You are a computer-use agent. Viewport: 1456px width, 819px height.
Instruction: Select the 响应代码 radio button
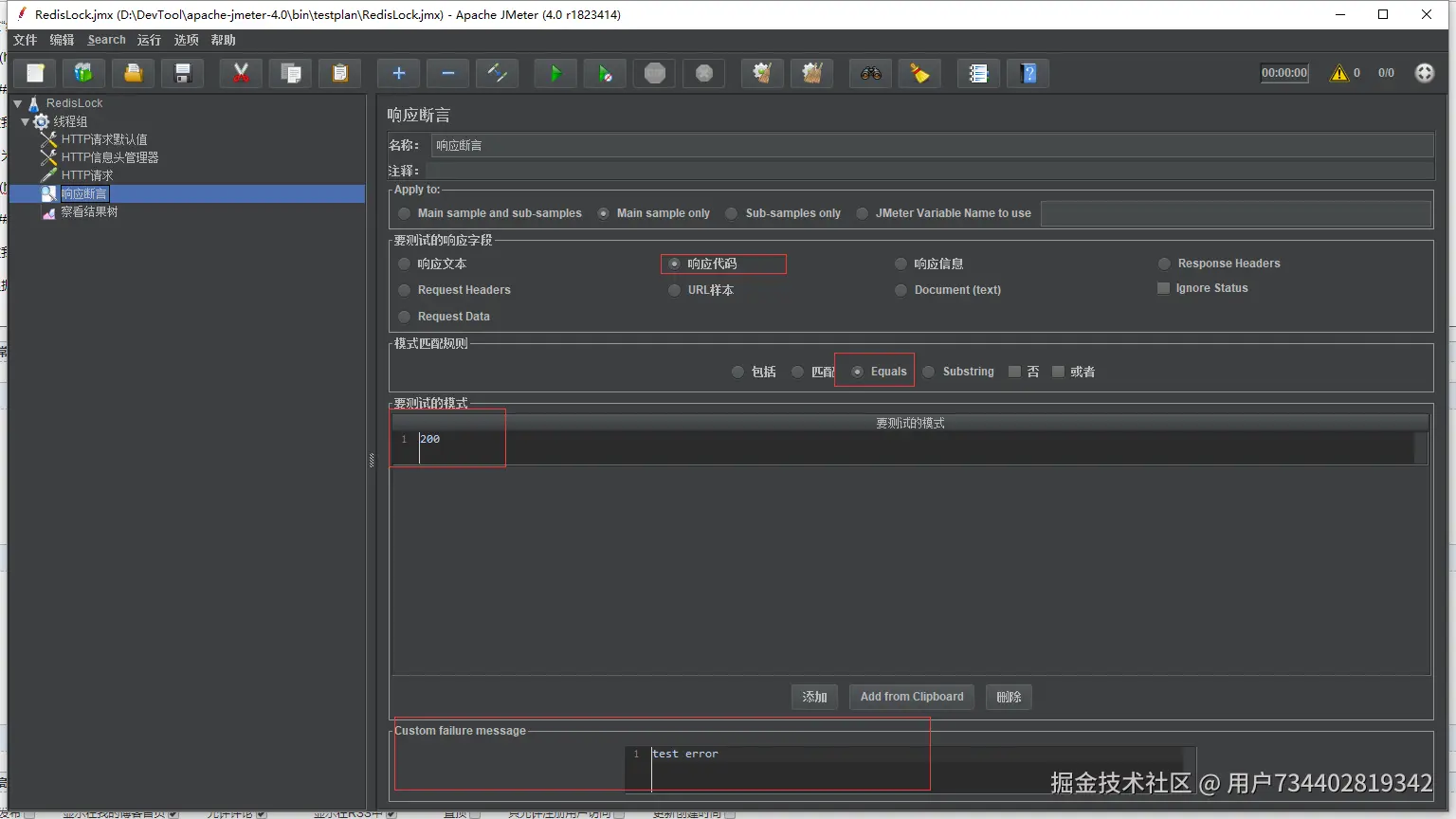click(x=674, y=264)
